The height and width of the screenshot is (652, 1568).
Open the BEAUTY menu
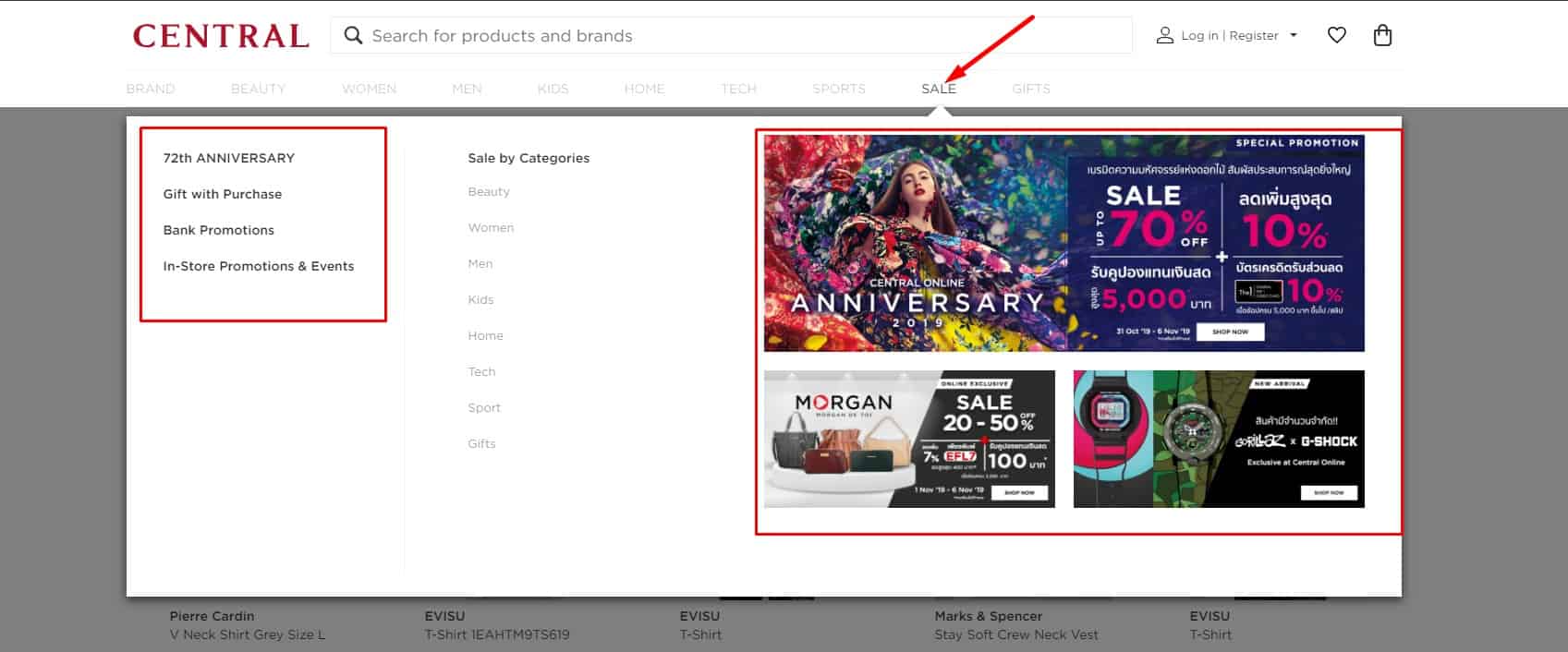click(x=258, y=89)
